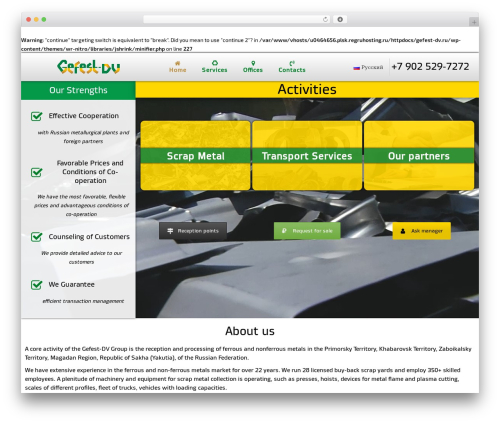Click the browser address bar

pyautogui.click(x=237, y=19)
